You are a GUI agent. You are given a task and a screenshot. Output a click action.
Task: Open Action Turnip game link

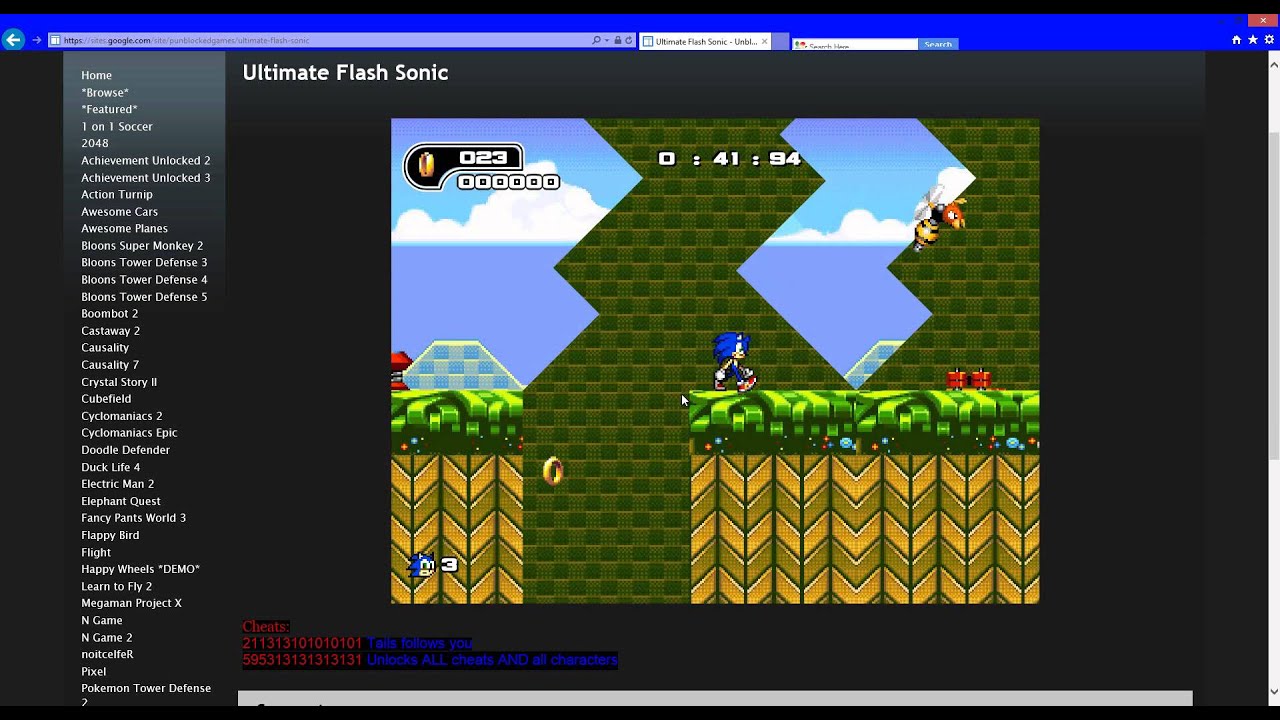(x=117, y=194)
